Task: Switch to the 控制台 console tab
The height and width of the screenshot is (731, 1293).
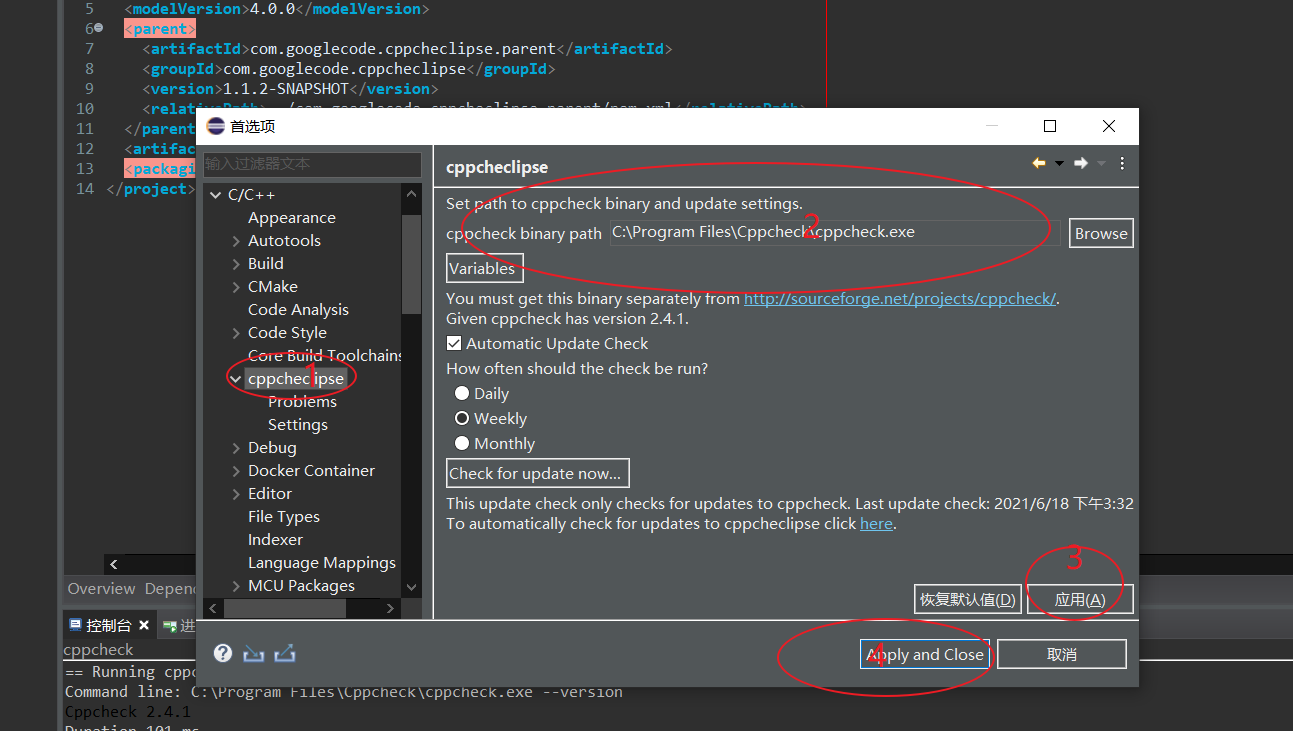Action: point(109,625)
